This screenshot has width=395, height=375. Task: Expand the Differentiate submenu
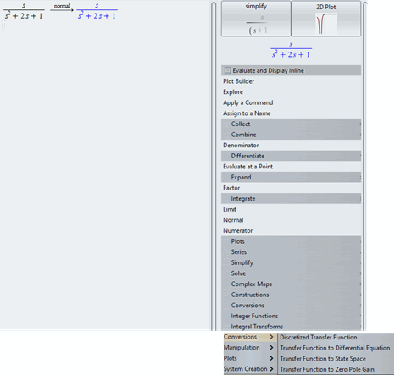(291, 156)
